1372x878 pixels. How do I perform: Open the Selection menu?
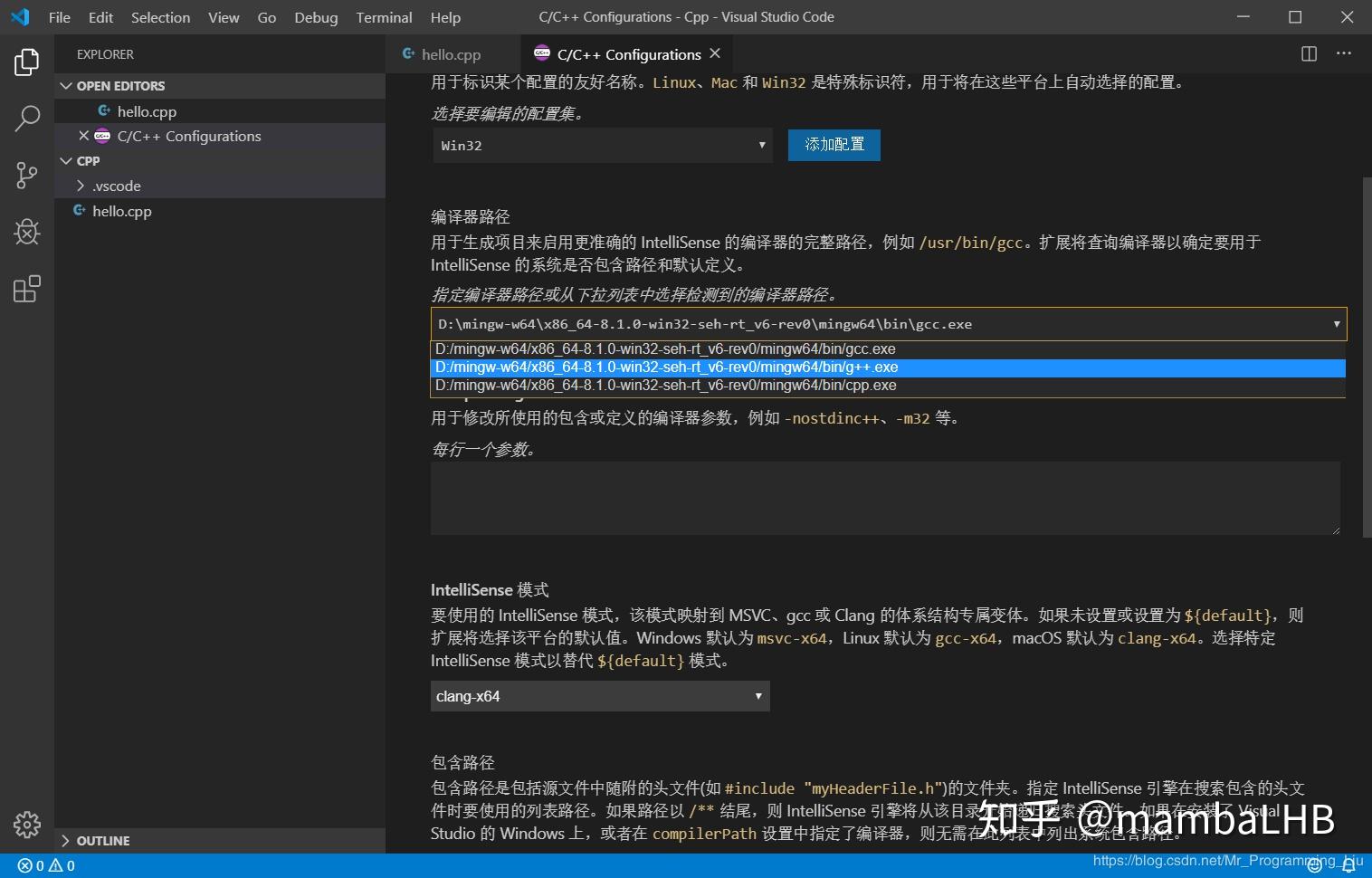coord(161,17)
